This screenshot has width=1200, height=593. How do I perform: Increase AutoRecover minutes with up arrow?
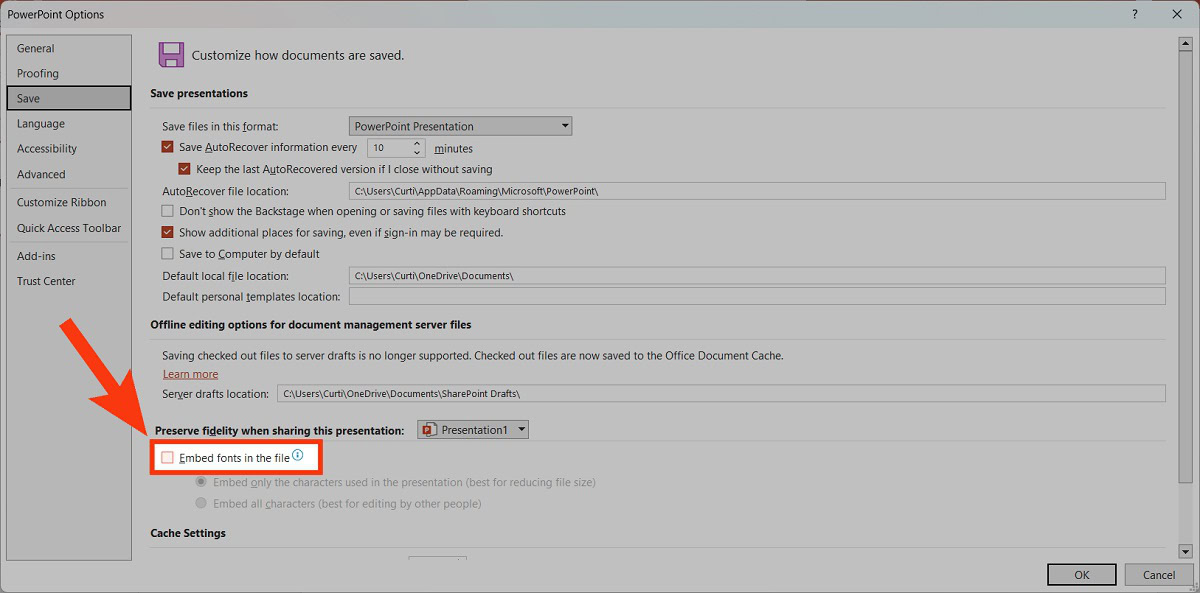click(417, 143)
